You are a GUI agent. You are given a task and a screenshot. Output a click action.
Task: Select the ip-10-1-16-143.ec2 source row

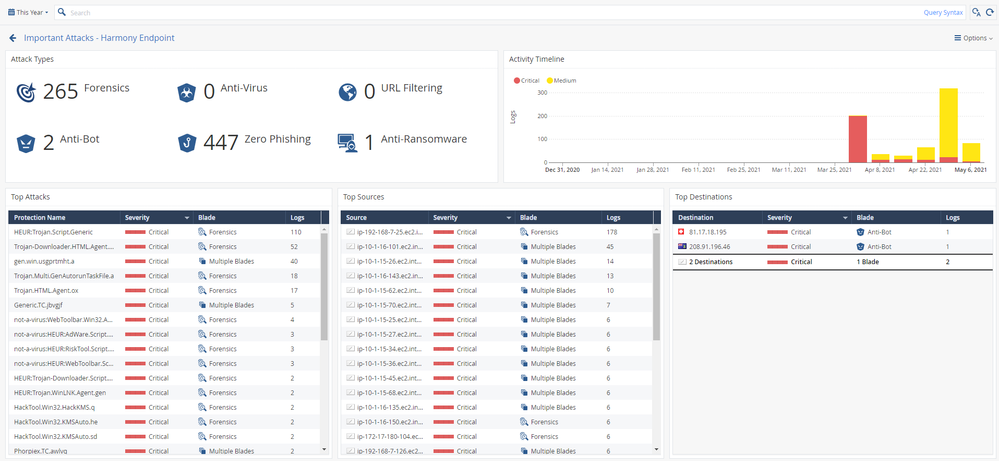coord(497,276)
